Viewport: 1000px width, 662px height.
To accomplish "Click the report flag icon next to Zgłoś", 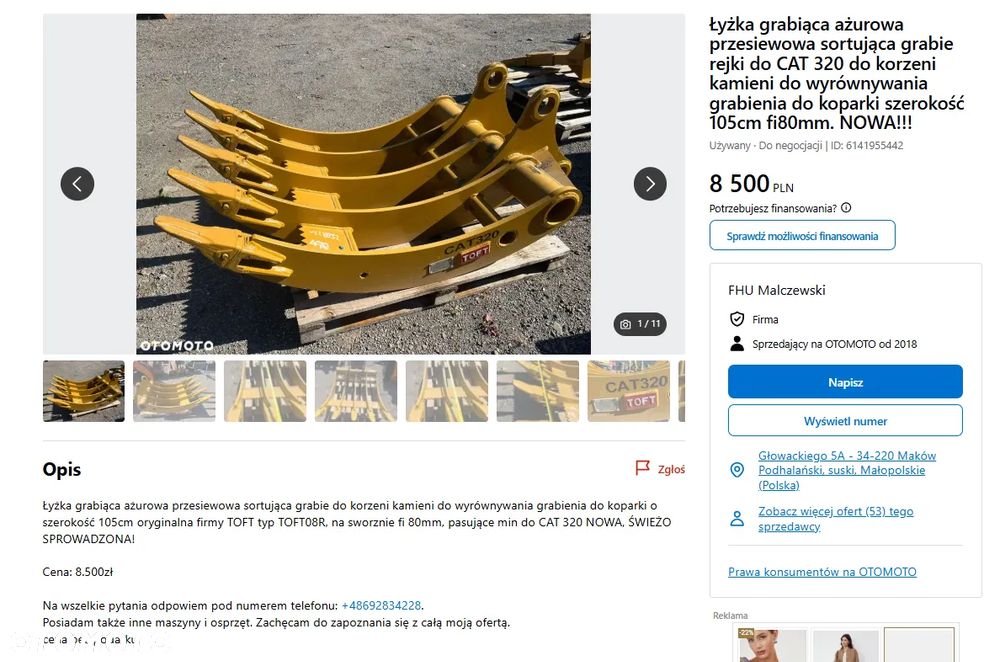I will (642, 468).
